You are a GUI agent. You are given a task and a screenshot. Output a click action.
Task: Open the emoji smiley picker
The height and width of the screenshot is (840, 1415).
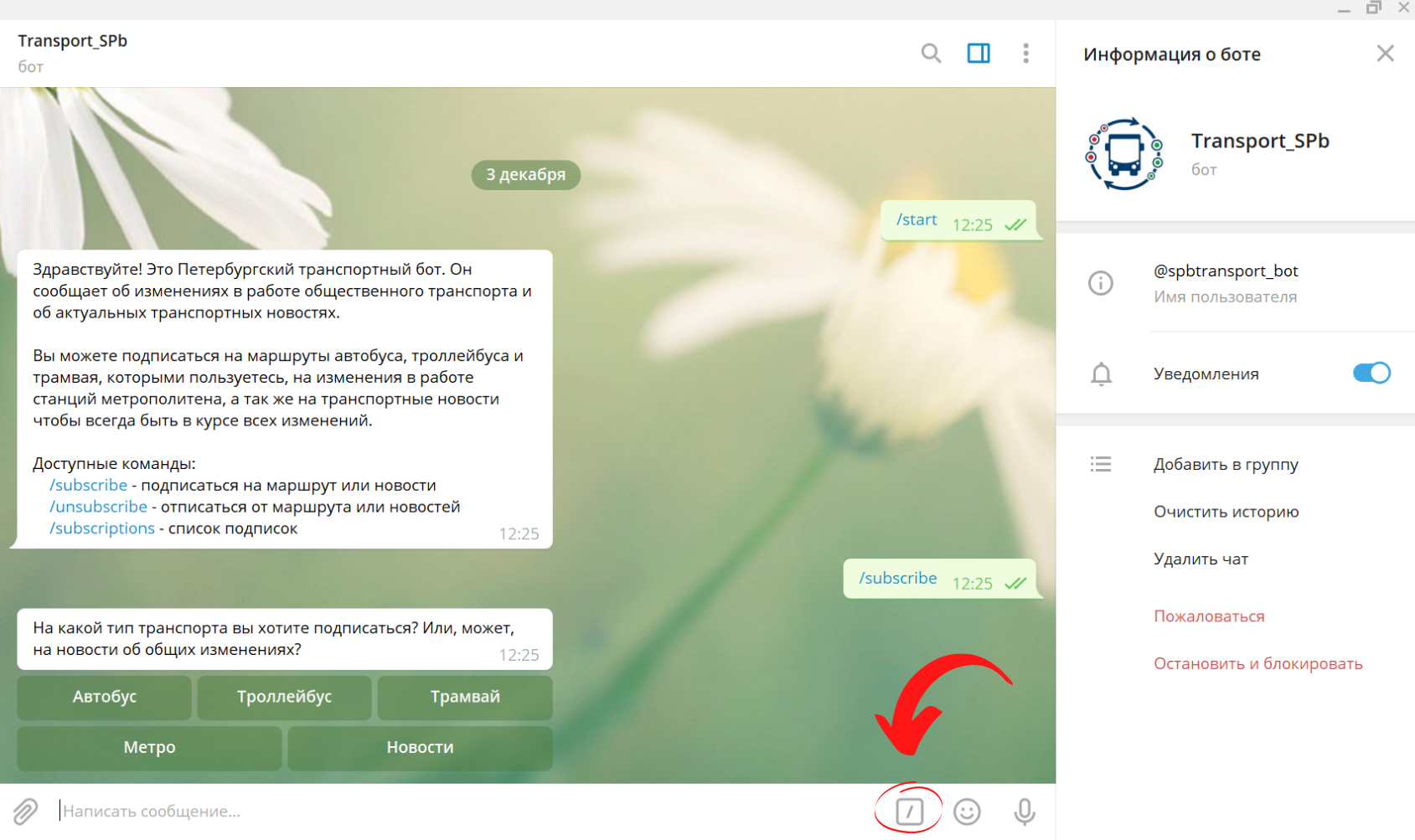coord(967,811)
